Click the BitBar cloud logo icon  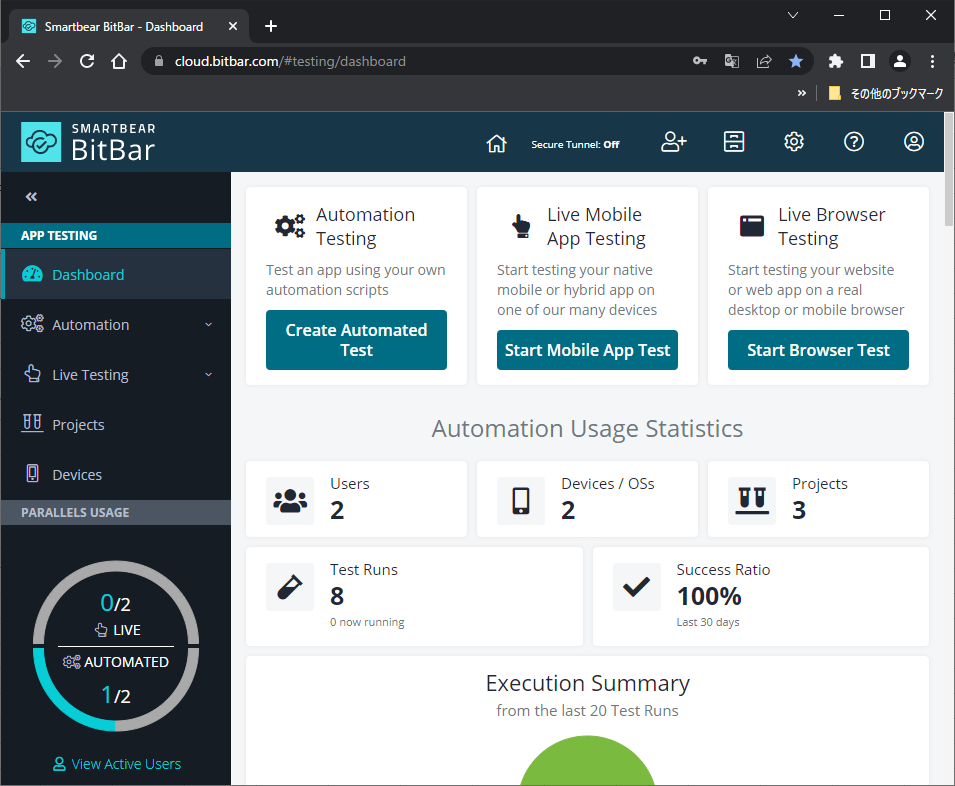(x=41, y=142)
